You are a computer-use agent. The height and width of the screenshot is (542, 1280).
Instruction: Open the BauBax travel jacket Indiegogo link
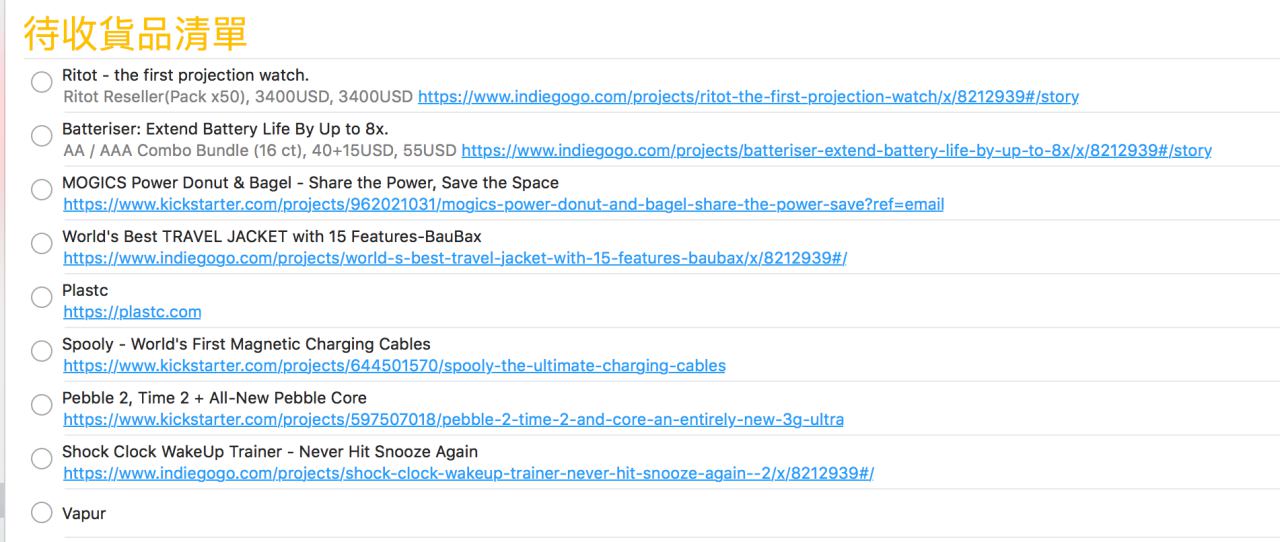[x=455, y=259]
